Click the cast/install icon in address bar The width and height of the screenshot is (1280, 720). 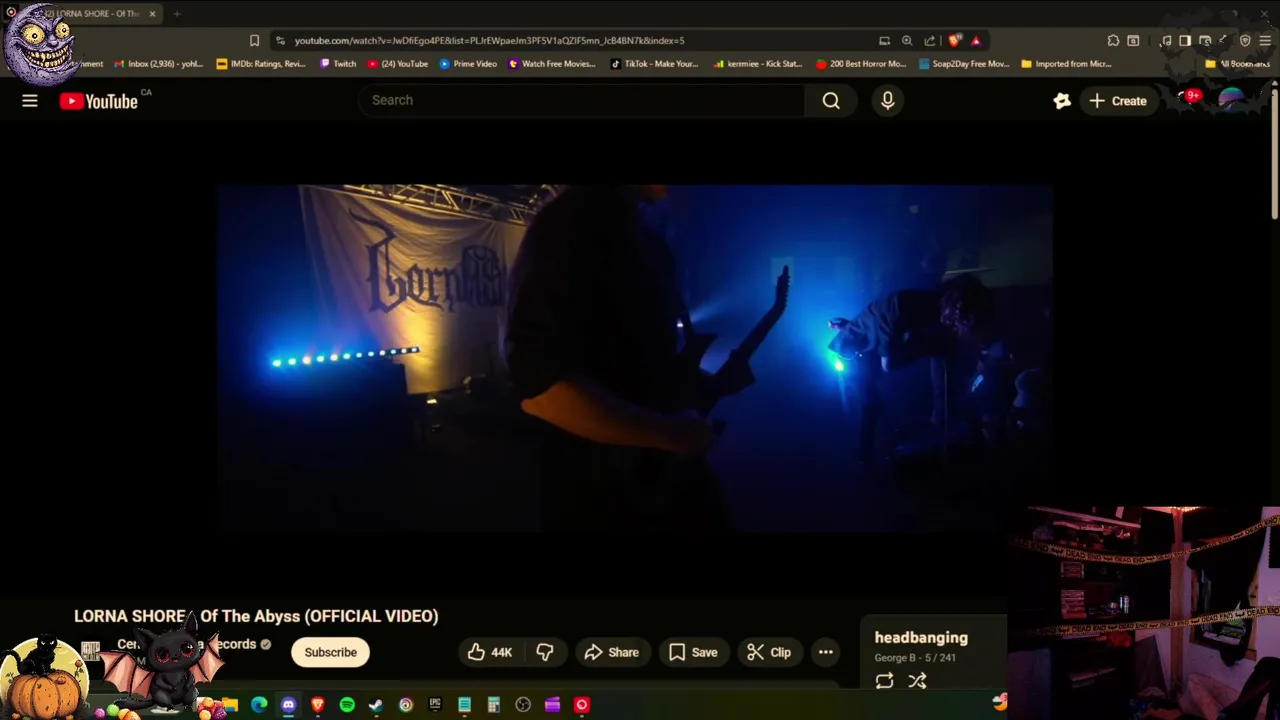(x=884, y=41)
